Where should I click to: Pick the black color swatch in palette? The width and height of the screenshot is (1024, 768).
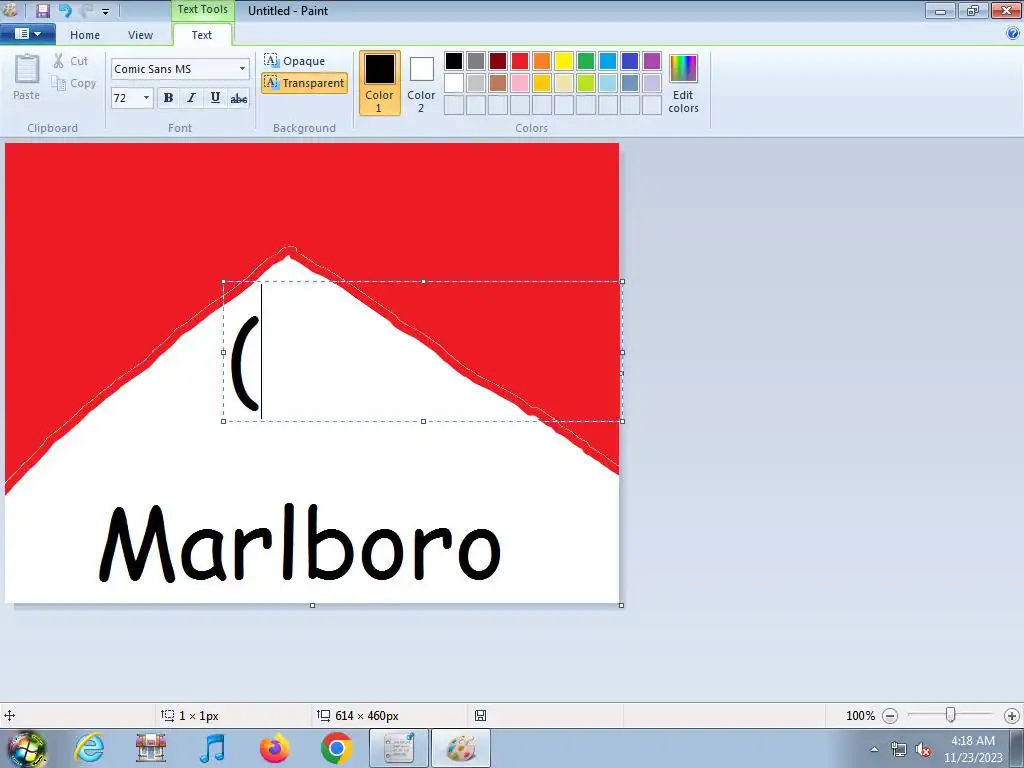(454, 61)
